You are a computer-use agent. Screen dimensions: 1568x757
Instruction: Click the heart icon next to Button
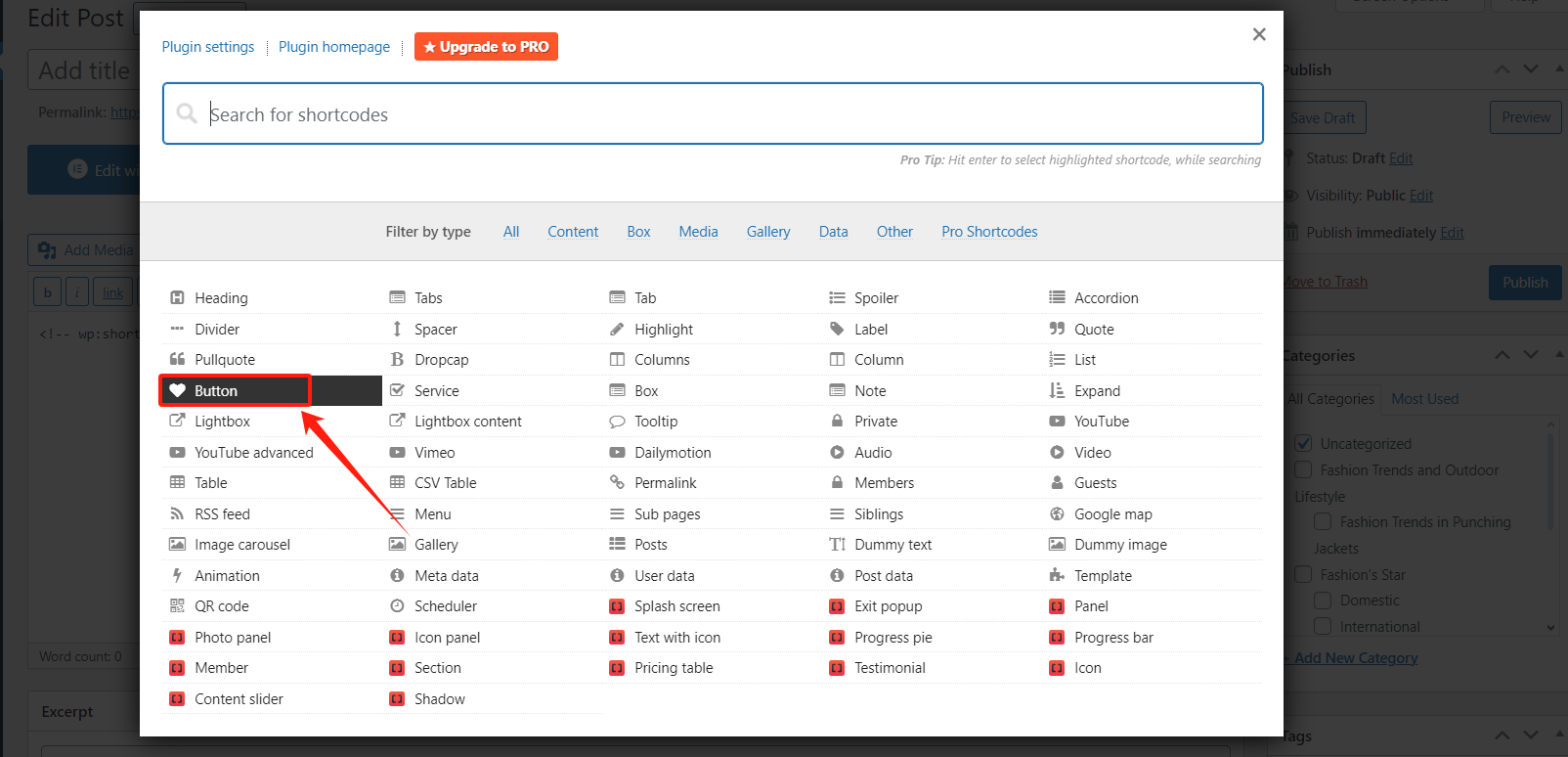[x=177, y=390]
